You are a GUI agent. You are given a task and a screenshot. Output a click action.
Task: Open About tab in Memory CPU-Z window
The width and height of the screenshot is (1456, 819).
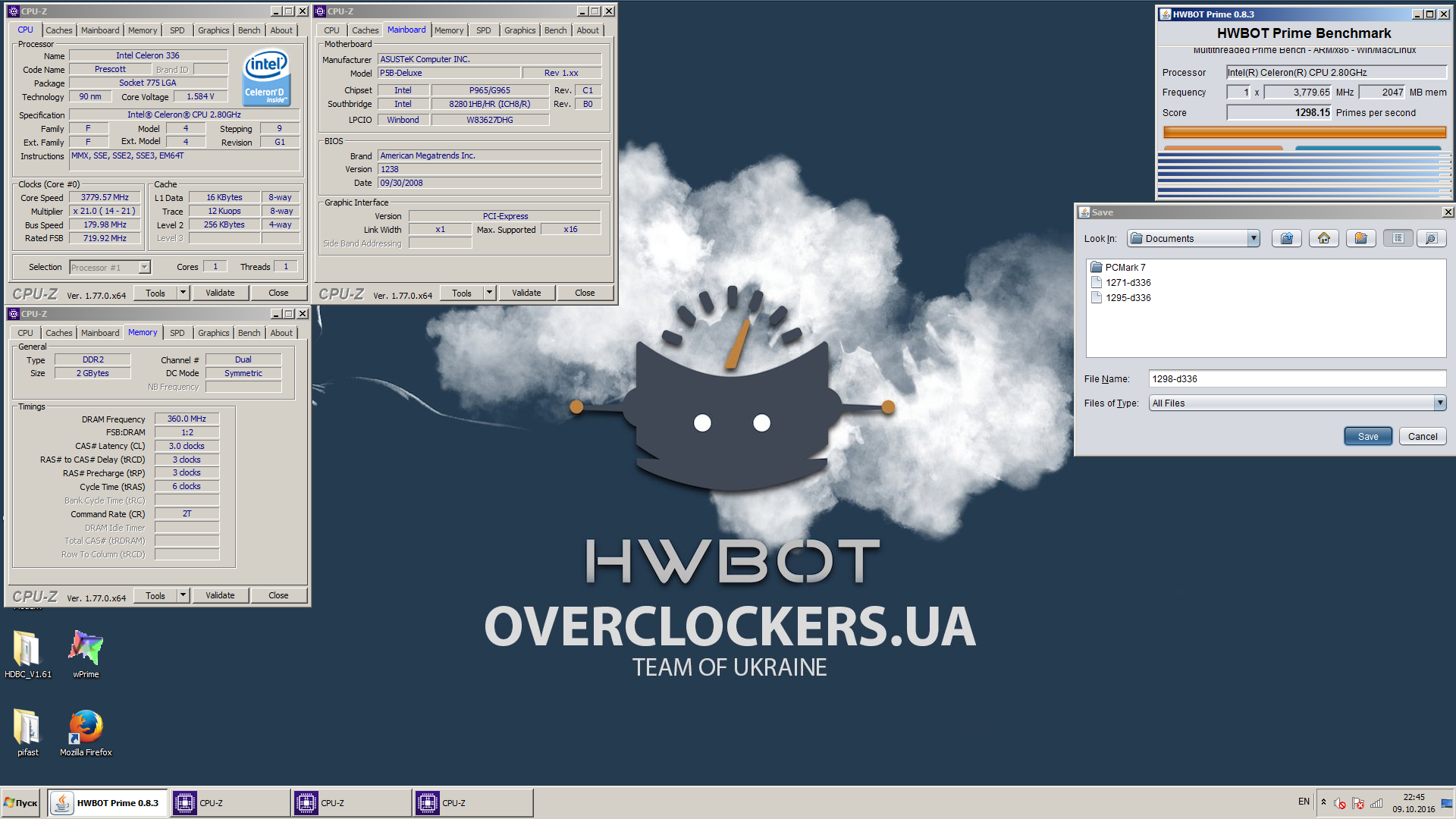281,333
